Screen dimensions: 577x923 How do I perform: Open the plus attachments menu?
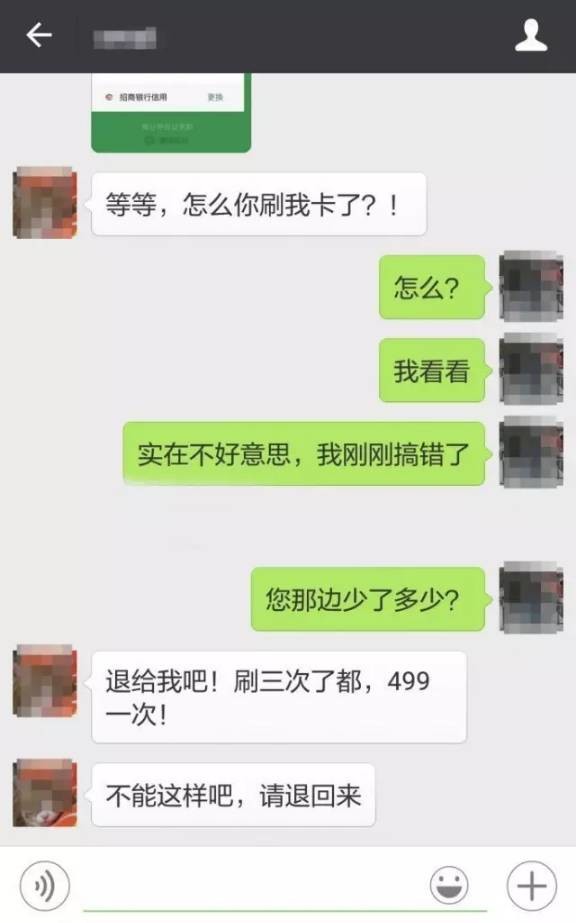[532, 885]
